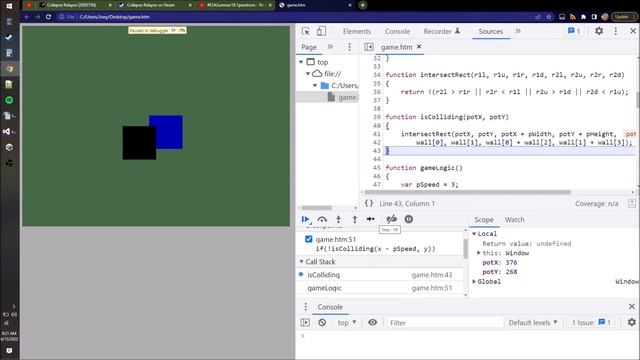Toggle the console sidebar icon

point(305,322)
